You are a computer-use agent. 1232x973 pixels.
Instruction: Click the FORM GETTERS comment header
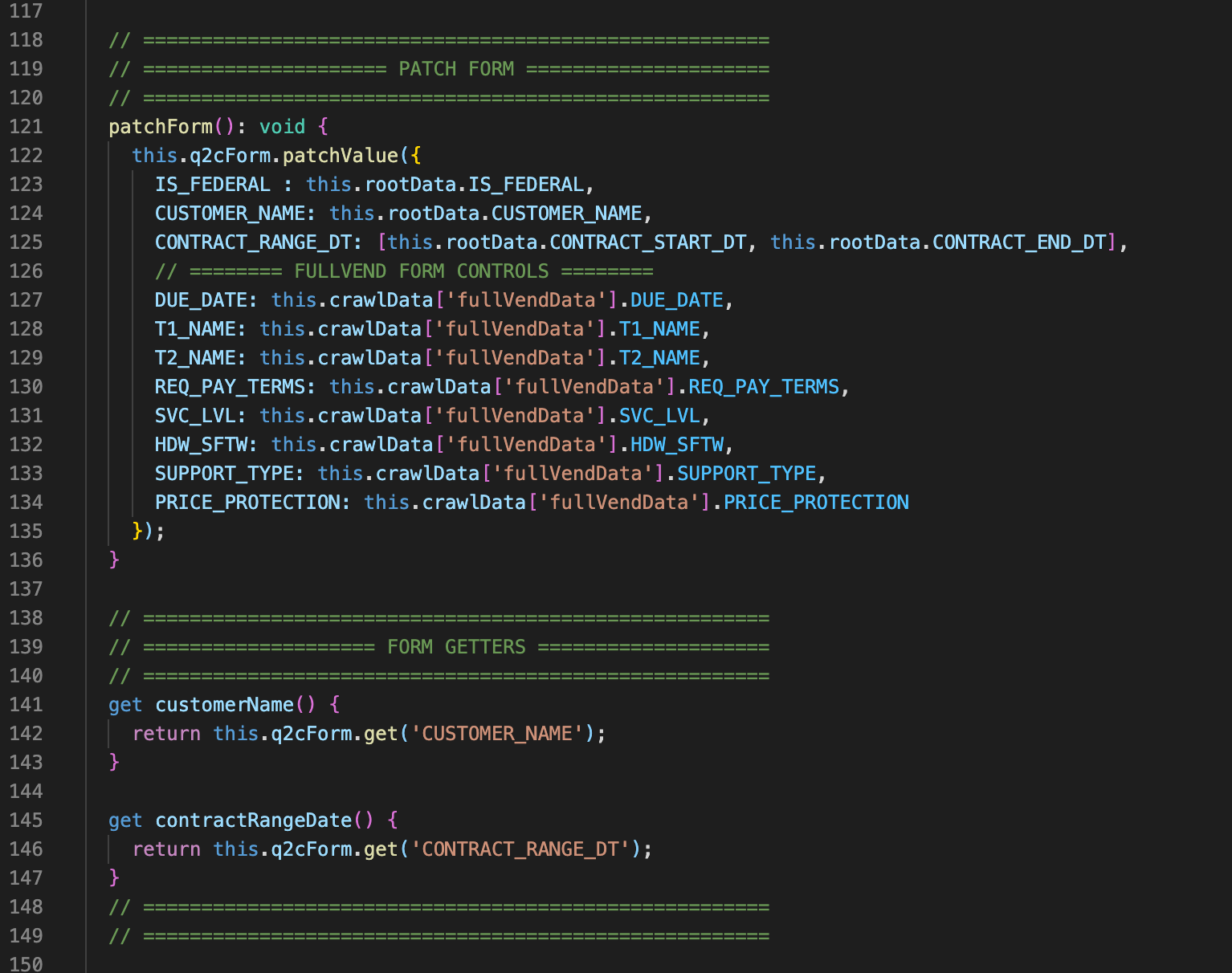[x=456, y=647]
